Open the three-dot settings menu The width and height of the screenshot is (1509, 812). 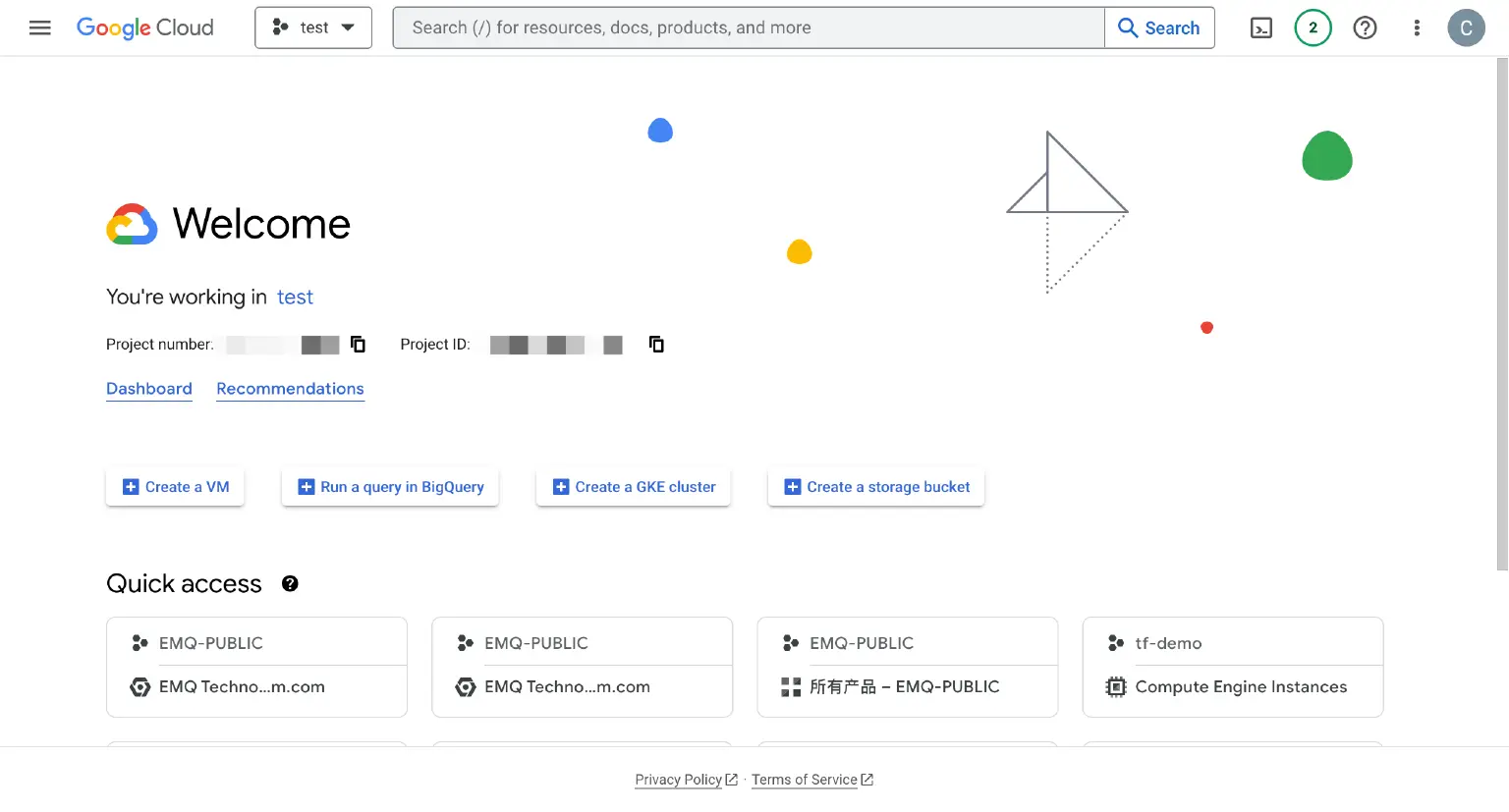(x=1417, y=27)
